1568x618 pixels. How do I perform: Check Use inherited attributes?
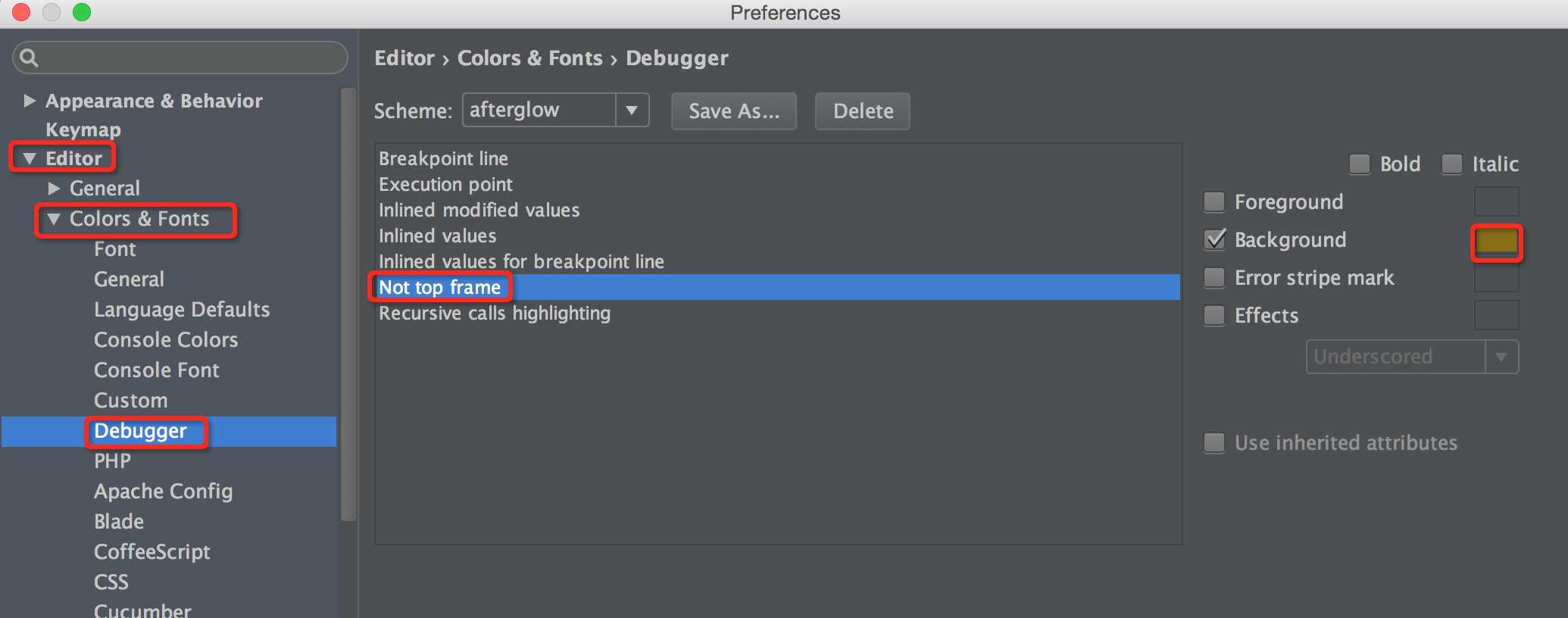coord(1214,442)
